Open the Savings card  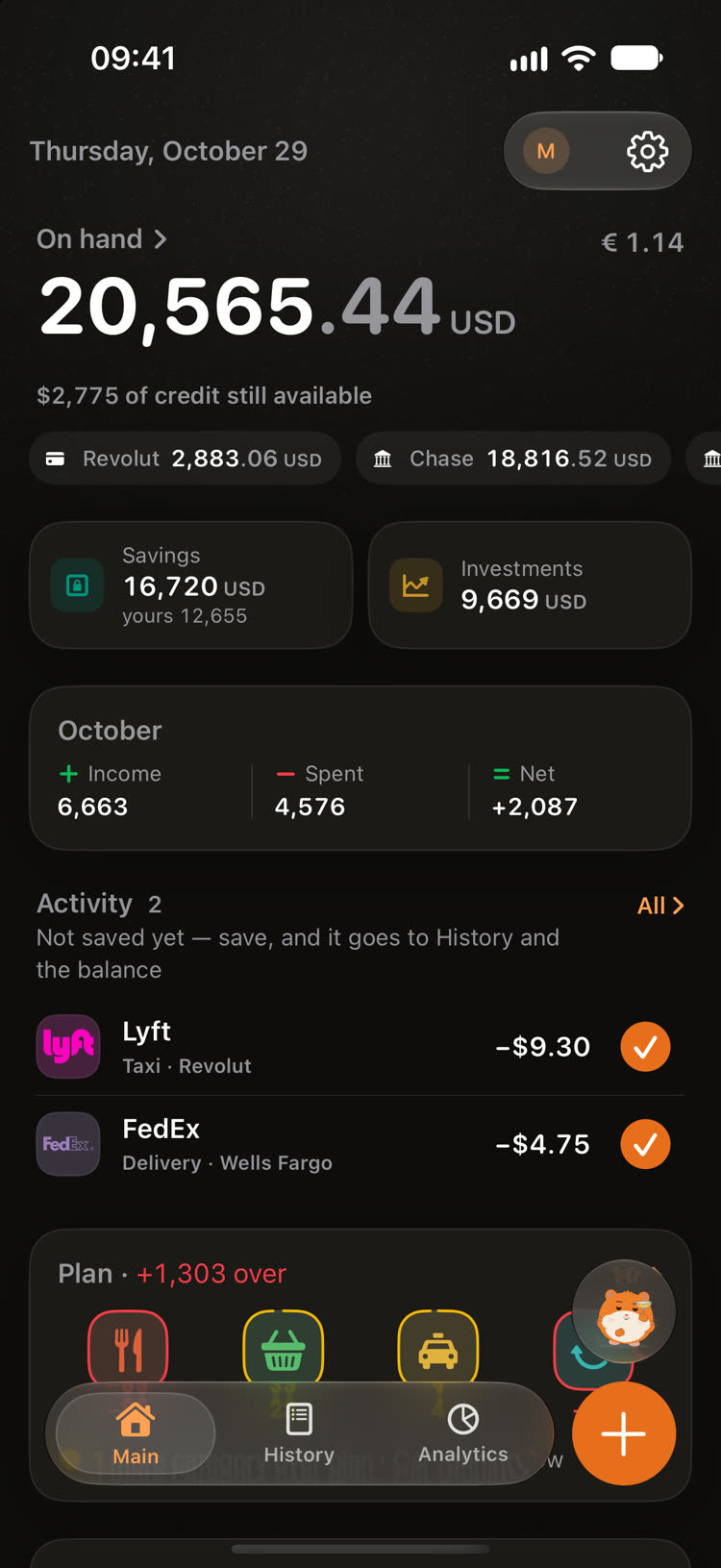[x=190, y=585]
